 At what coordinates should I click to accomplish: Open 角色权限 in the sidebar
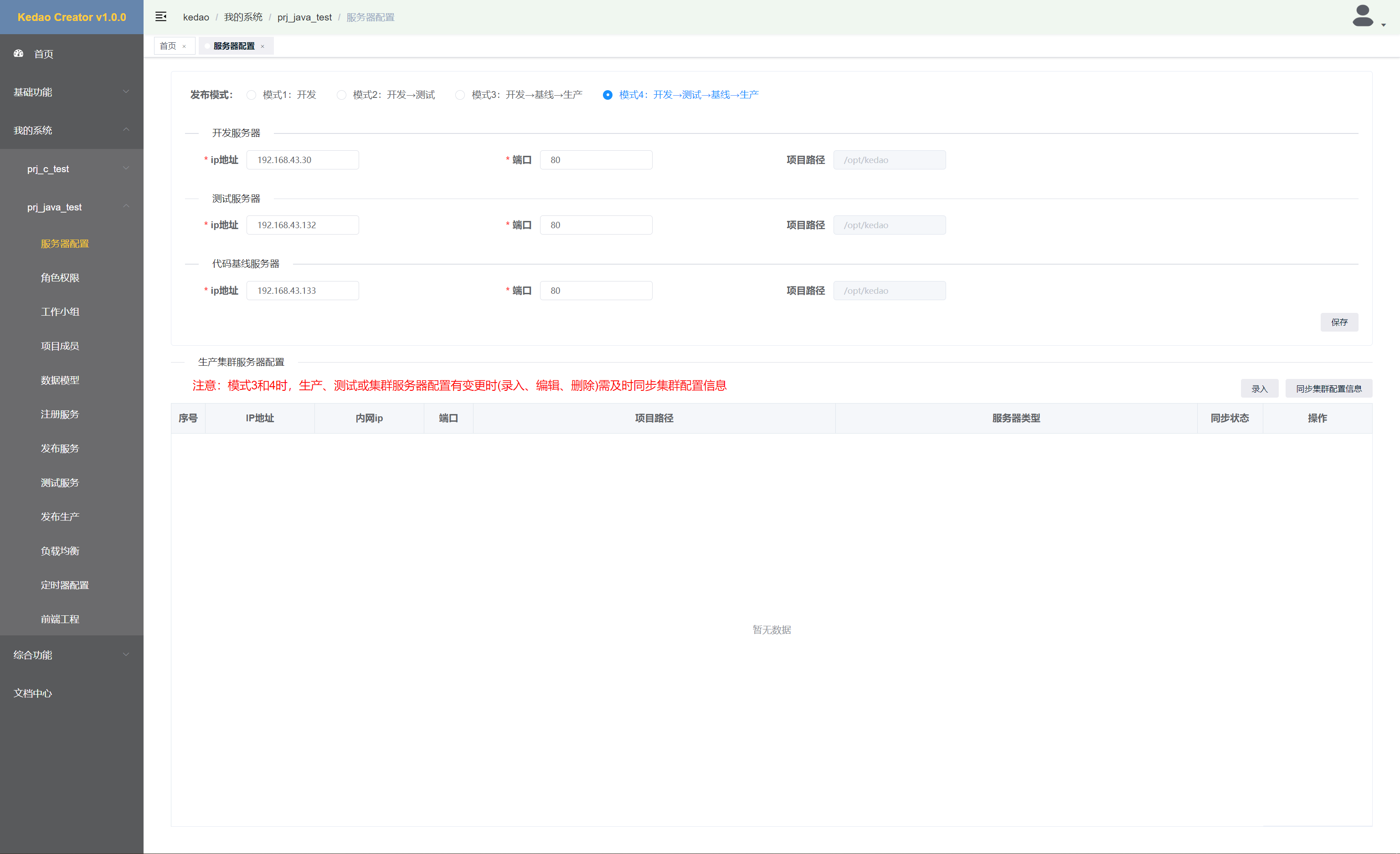[60, 278]
